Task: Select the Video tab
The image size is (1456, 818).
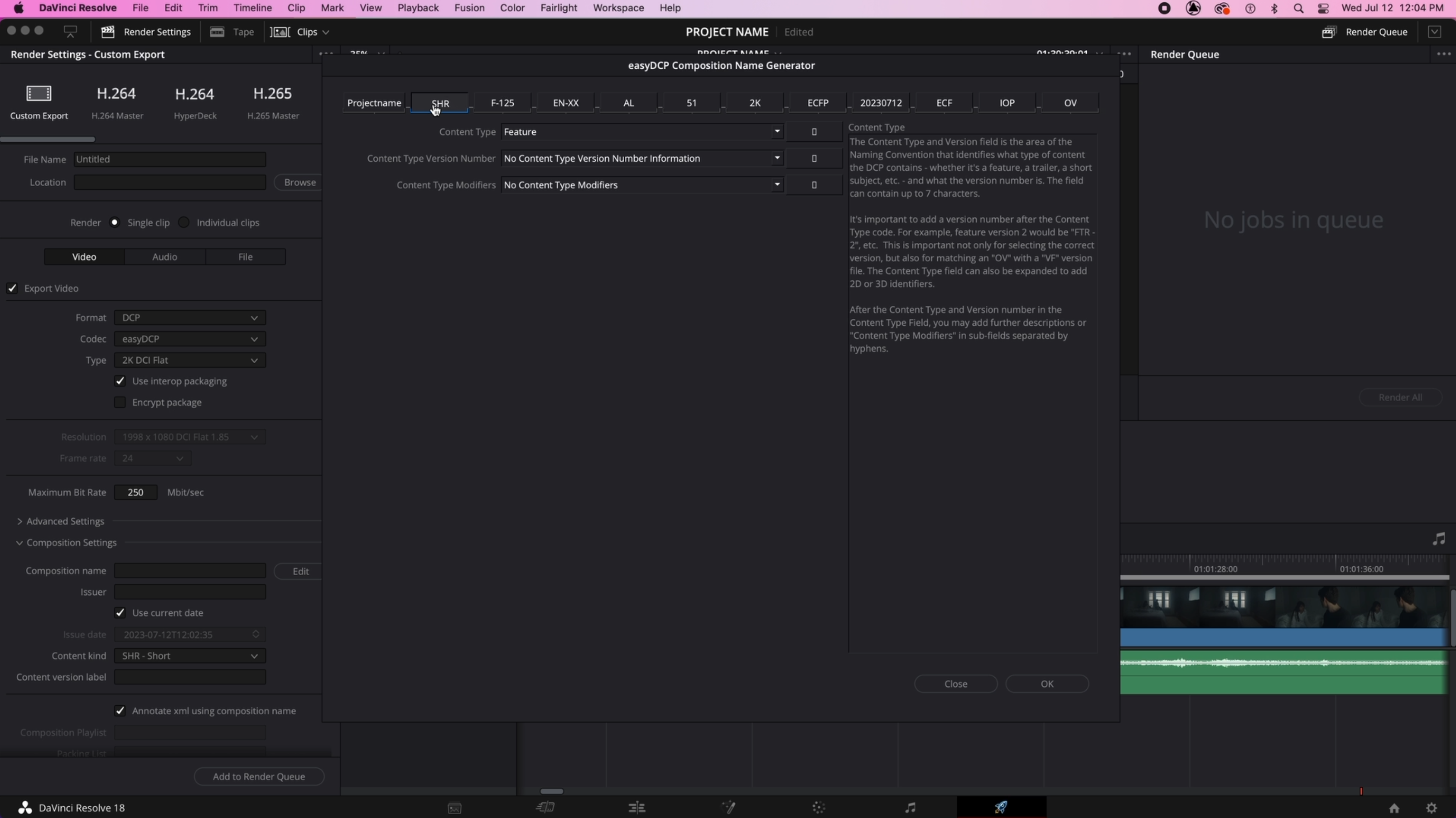Action: 84,257
